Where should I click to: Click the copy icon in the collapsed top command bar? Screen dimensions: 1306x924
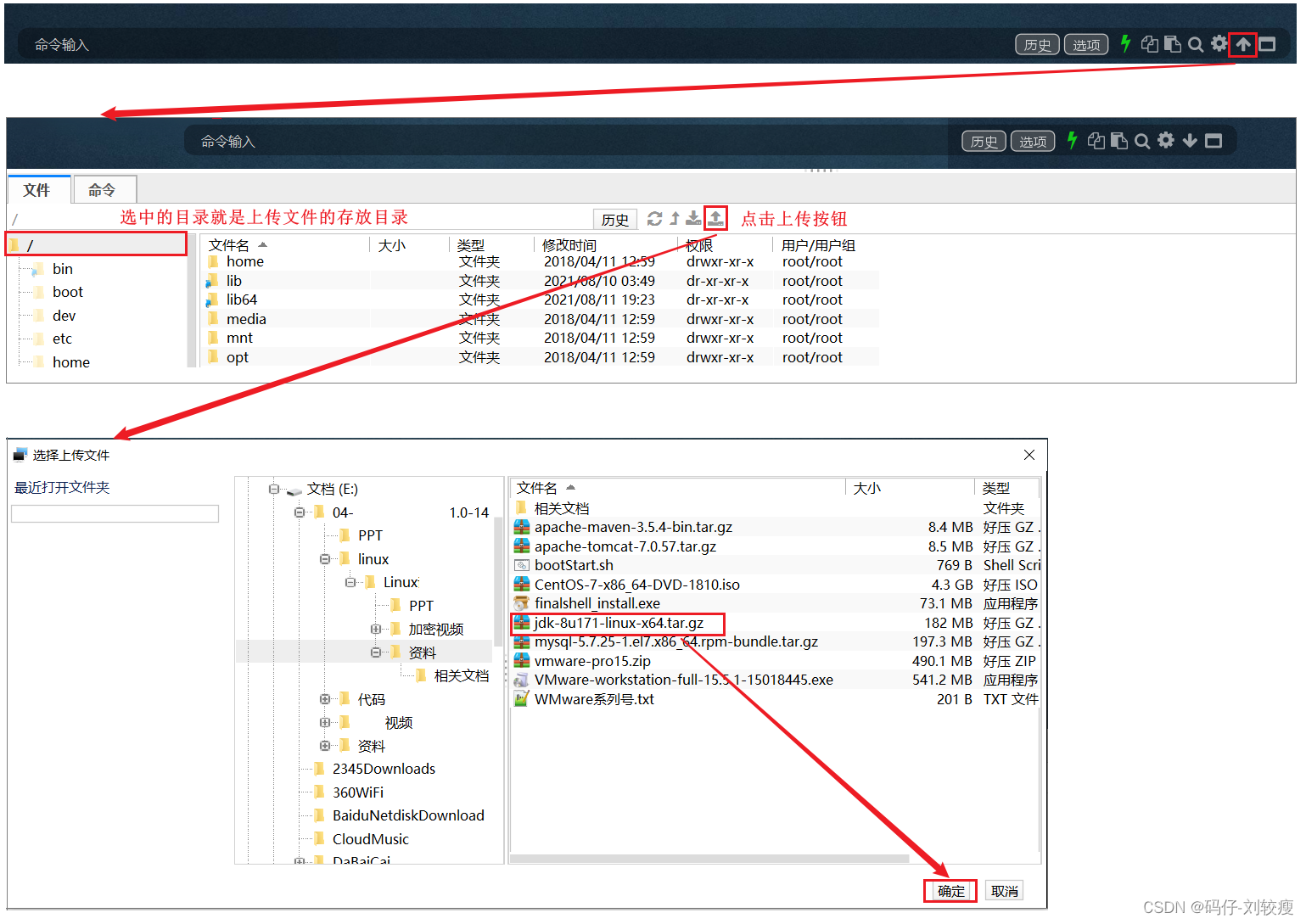click(x=1150, y=44)
